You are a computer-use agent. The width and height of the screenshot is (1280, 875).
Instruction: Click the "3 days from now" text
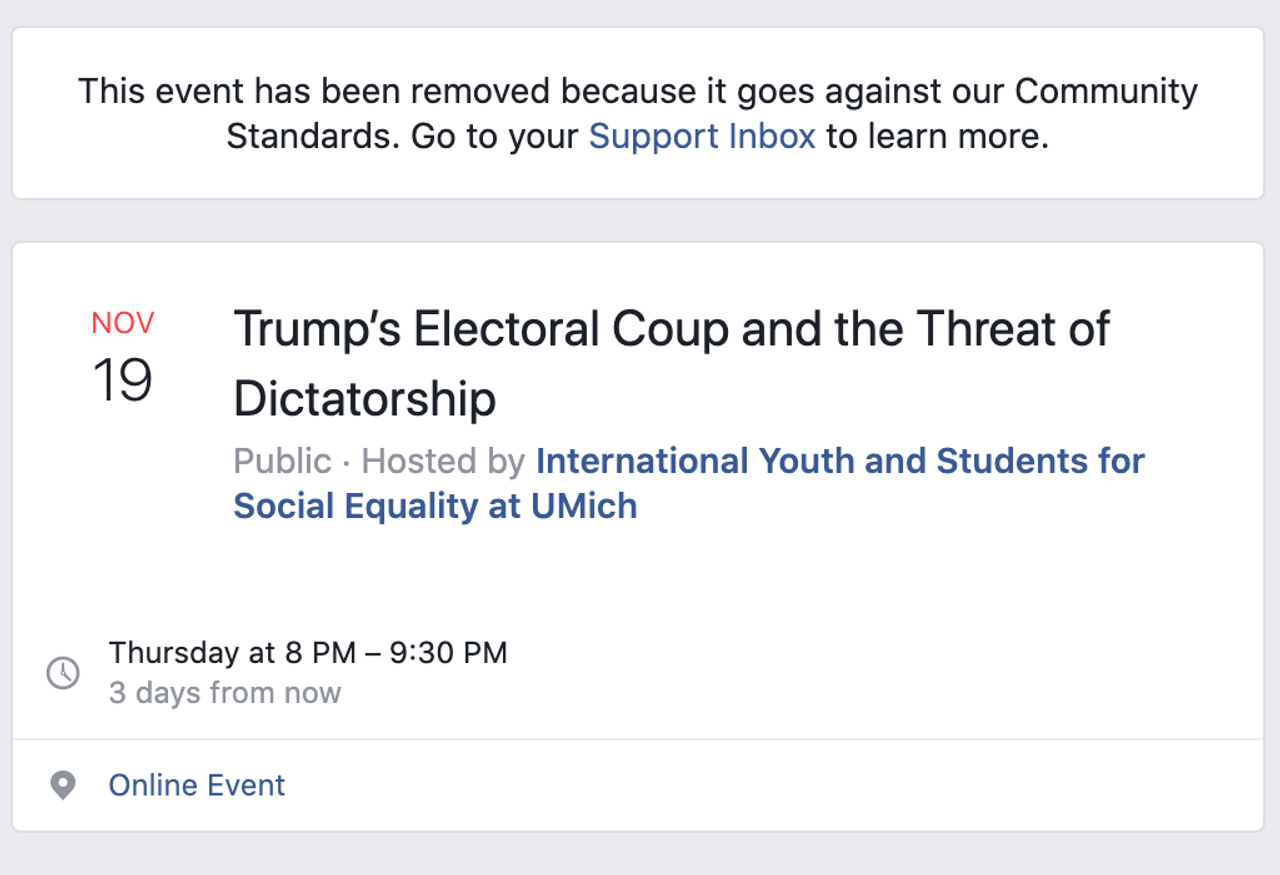coord(225,693)
